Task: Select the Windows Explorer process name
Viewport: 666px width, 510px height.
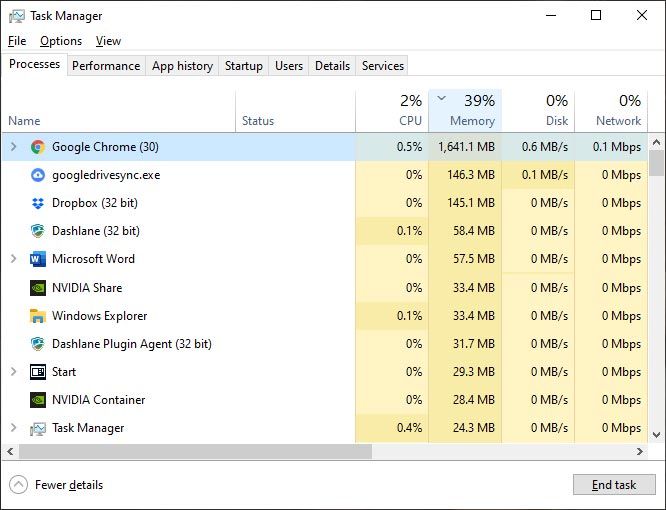Action: coord(99,316)
